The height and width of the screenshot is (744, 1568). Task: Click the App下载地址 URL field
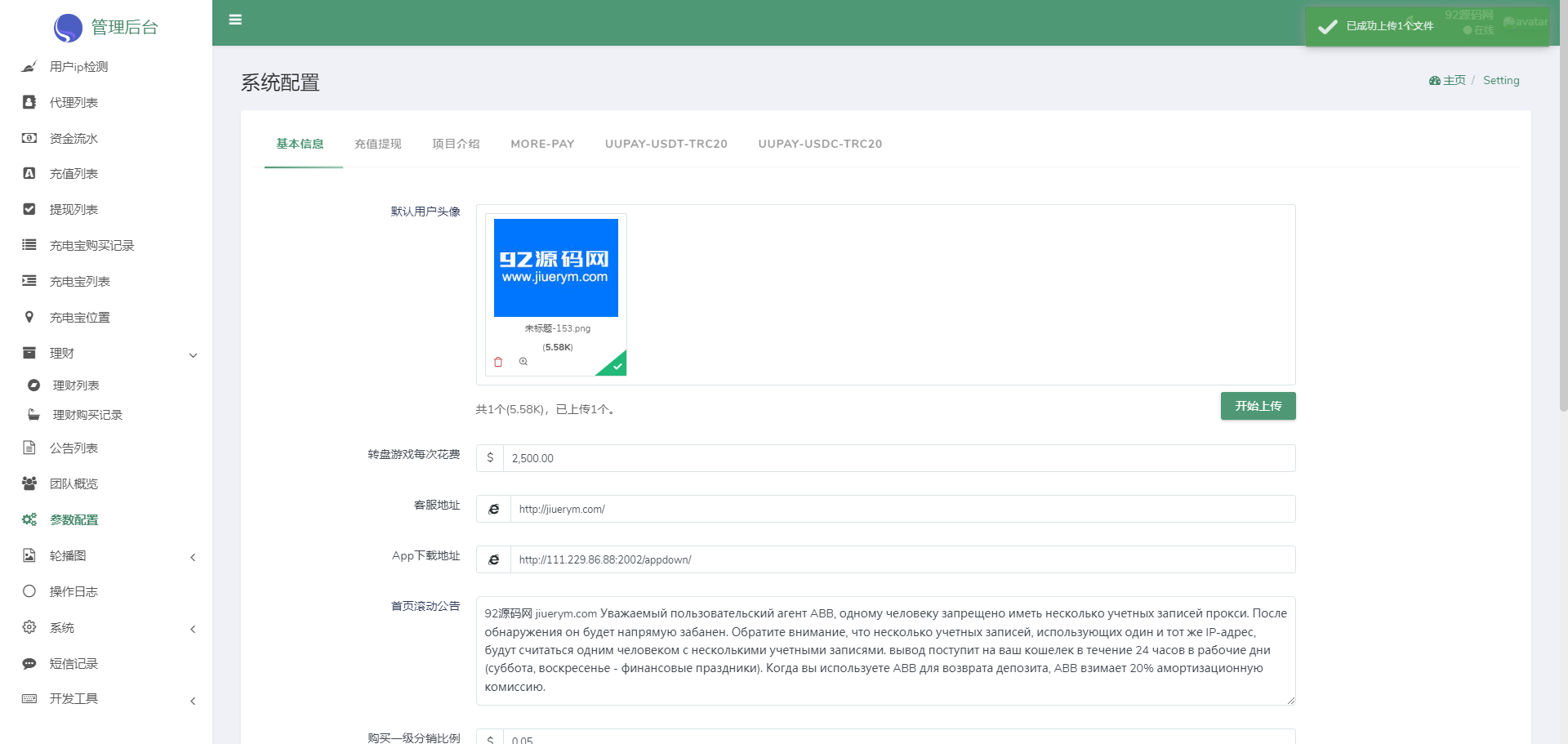(902, 559)
